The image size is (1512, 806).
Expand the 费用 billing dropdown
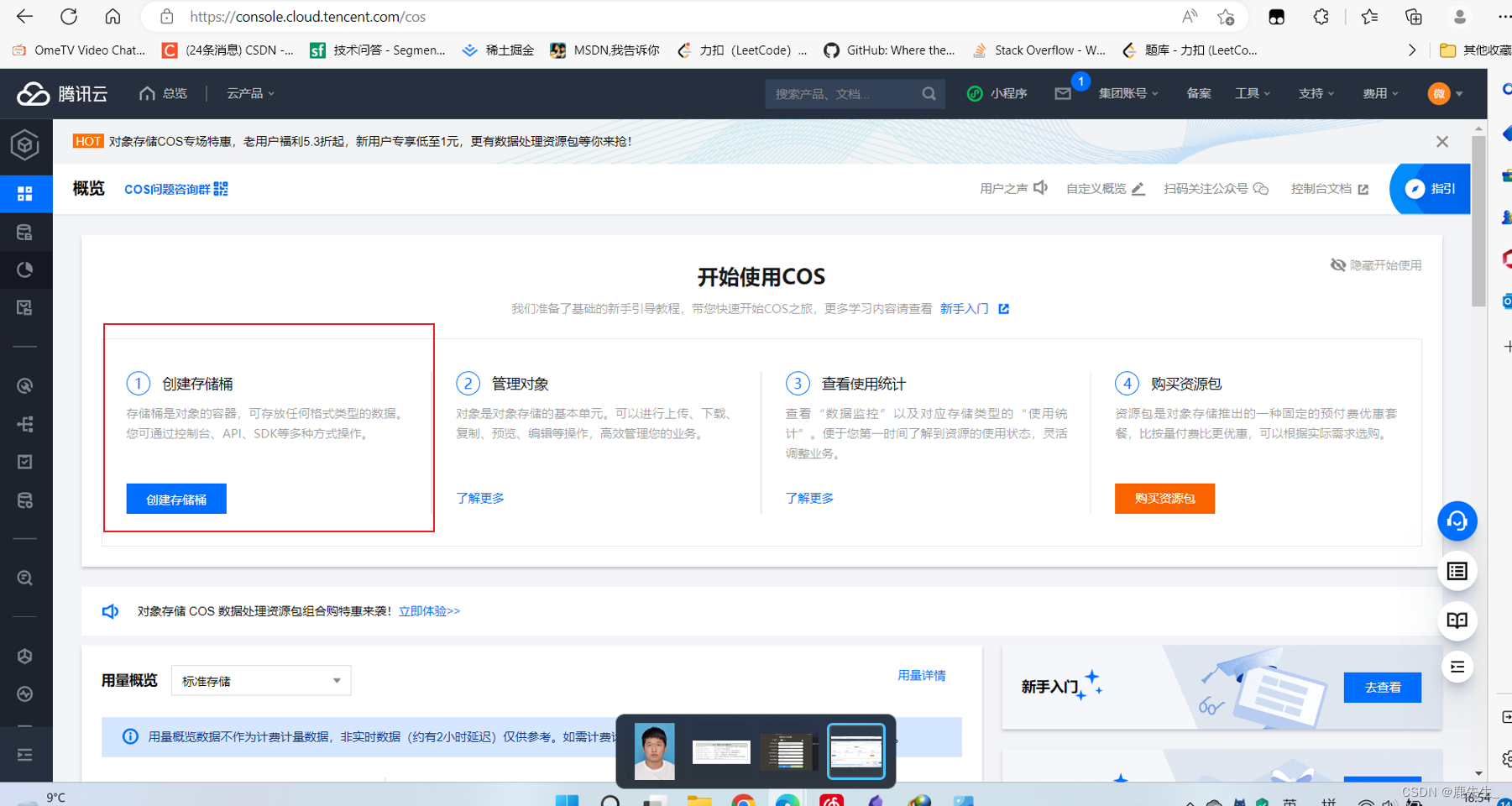pyautogui.click(x=1380, y=93)
